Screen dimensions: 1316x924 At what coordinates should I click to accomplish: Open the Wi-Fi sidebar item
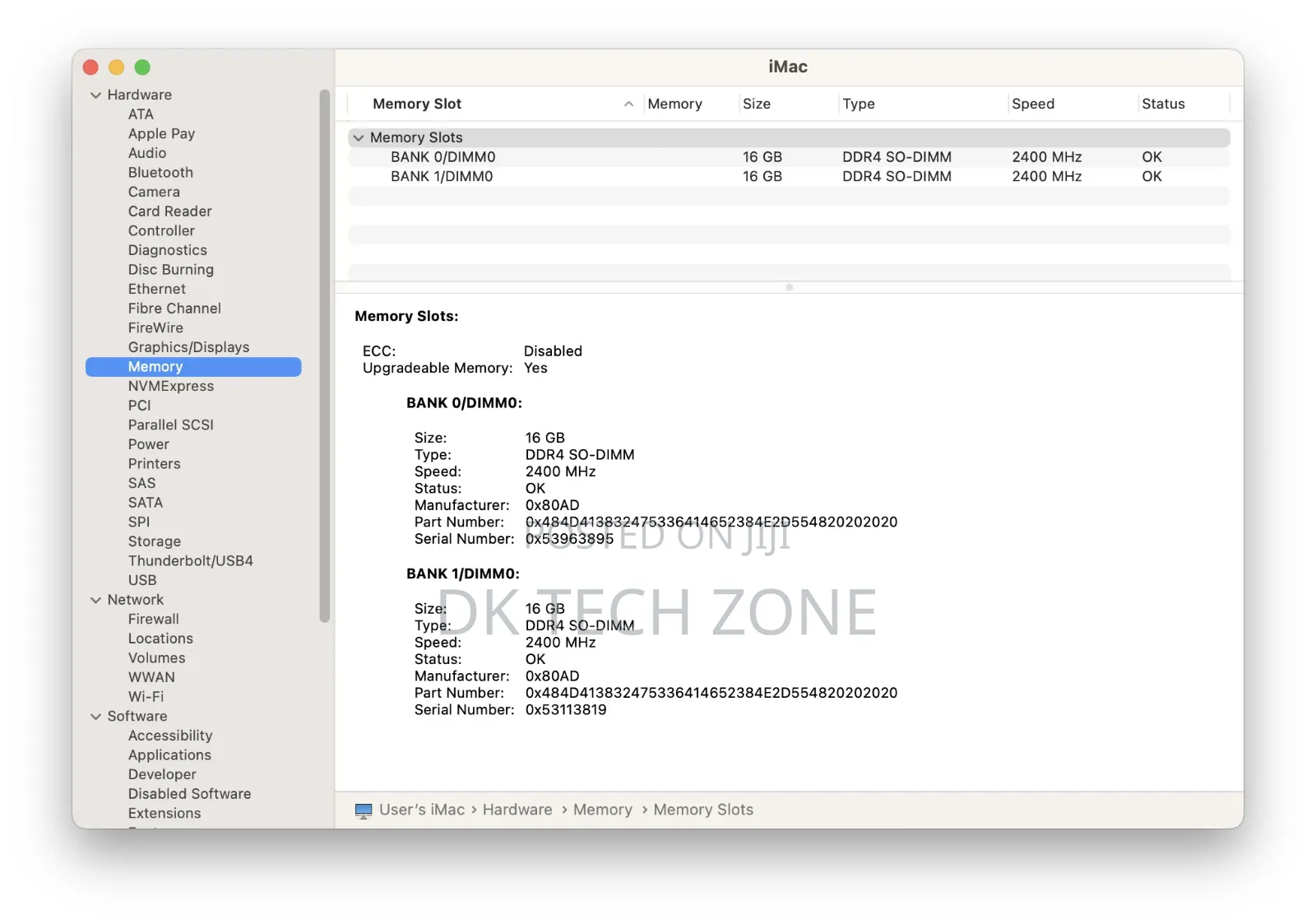tap(146, 697)
